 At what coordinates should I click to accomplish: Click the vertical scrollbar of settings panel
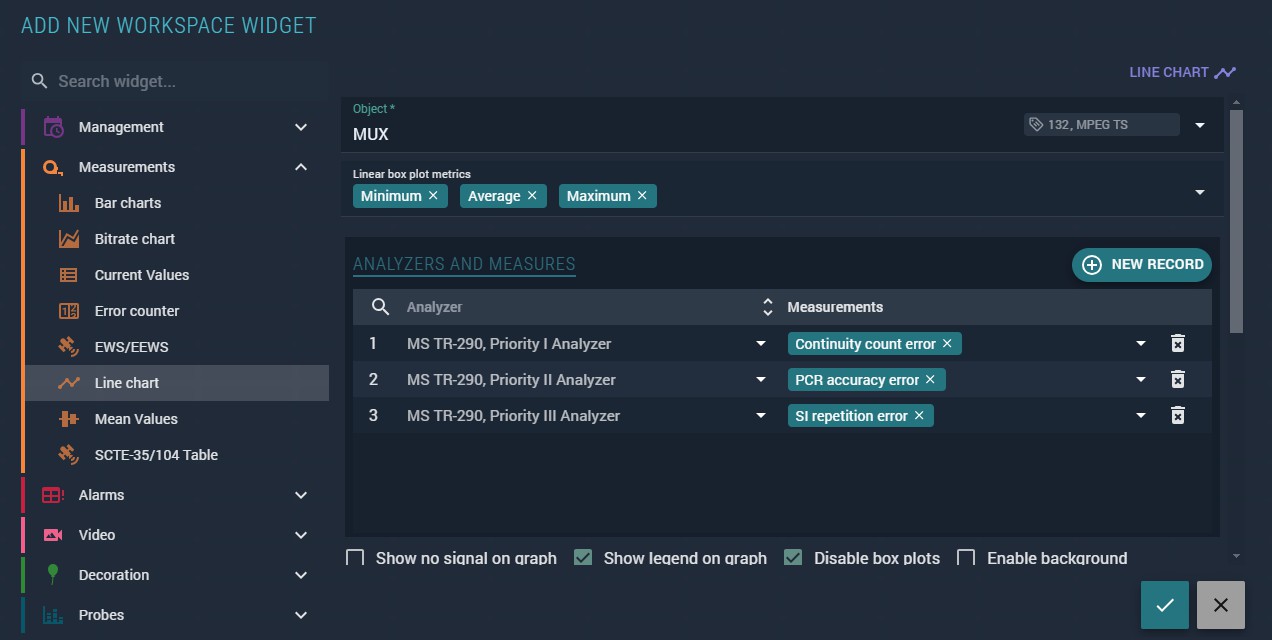point(1236,220)
